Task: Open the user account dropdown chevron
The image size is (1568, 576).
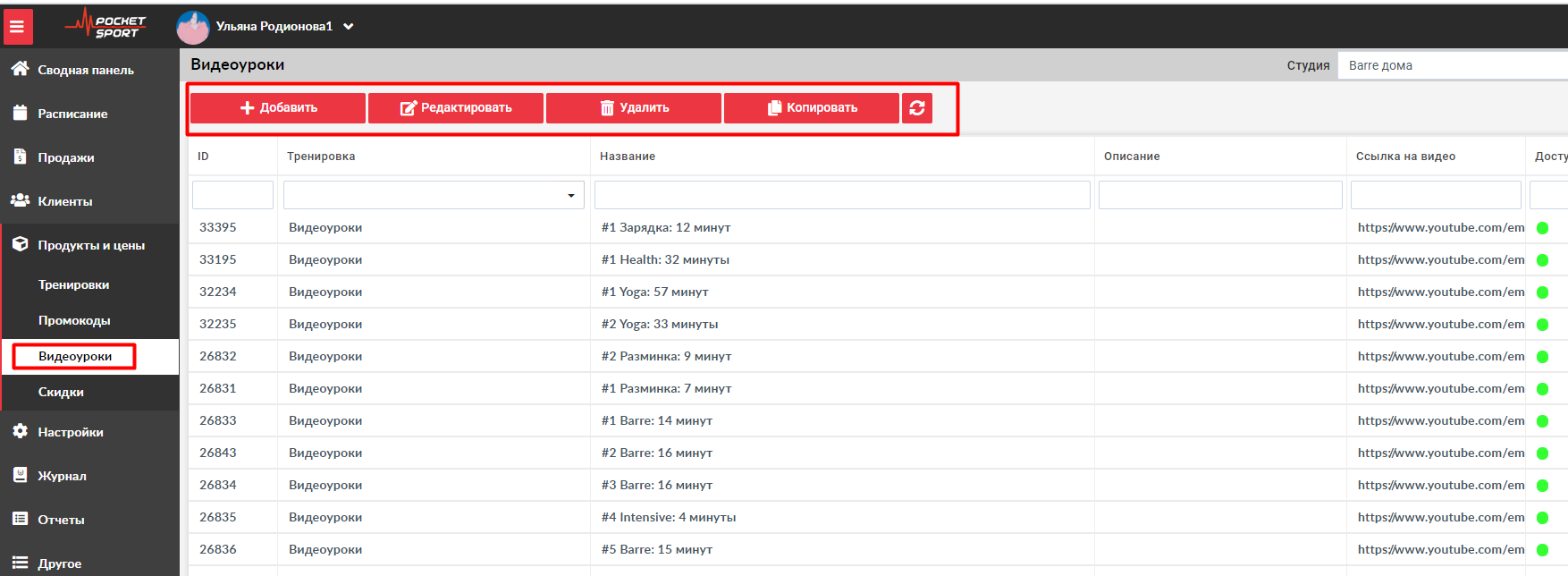Action: (349, 27)
